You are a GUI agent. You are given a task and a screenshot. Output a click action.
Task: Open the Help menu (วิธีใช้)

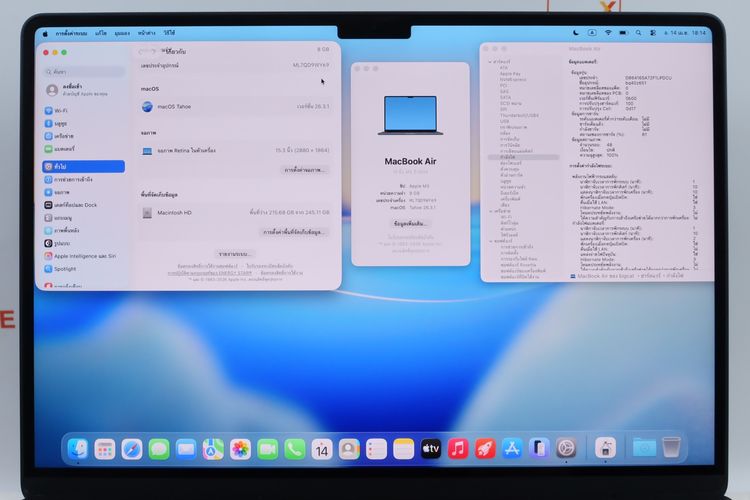[169, 33]
